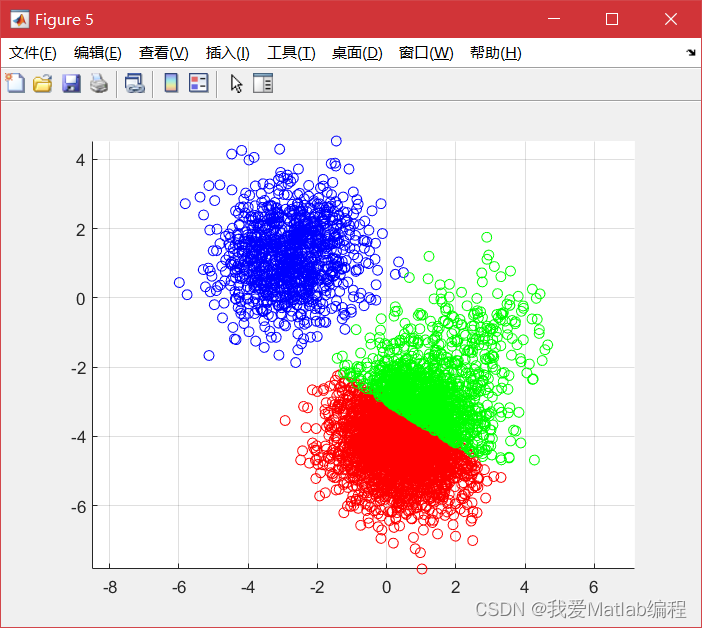Click y-axis tick label -6
The width and height of the screenshot is (702, 628).
pyautogui.click(x=78, y=507)
